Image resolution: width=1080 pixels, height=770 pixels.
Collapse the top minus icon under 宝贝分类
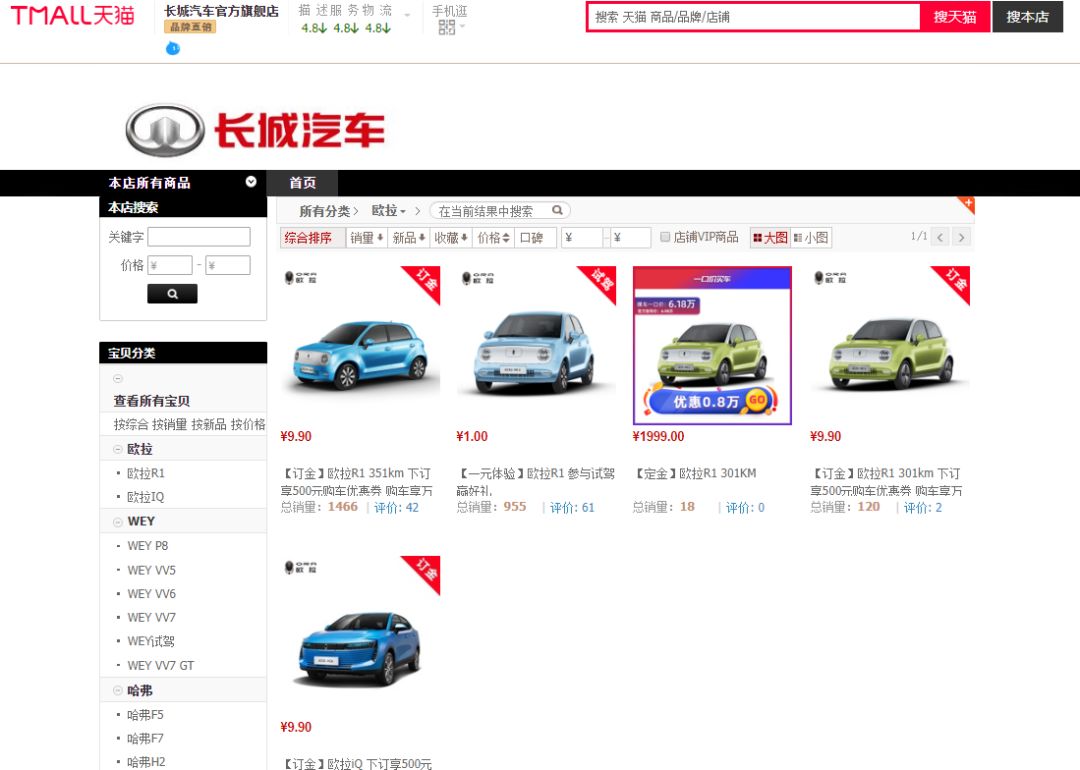(x=118, y=379)
